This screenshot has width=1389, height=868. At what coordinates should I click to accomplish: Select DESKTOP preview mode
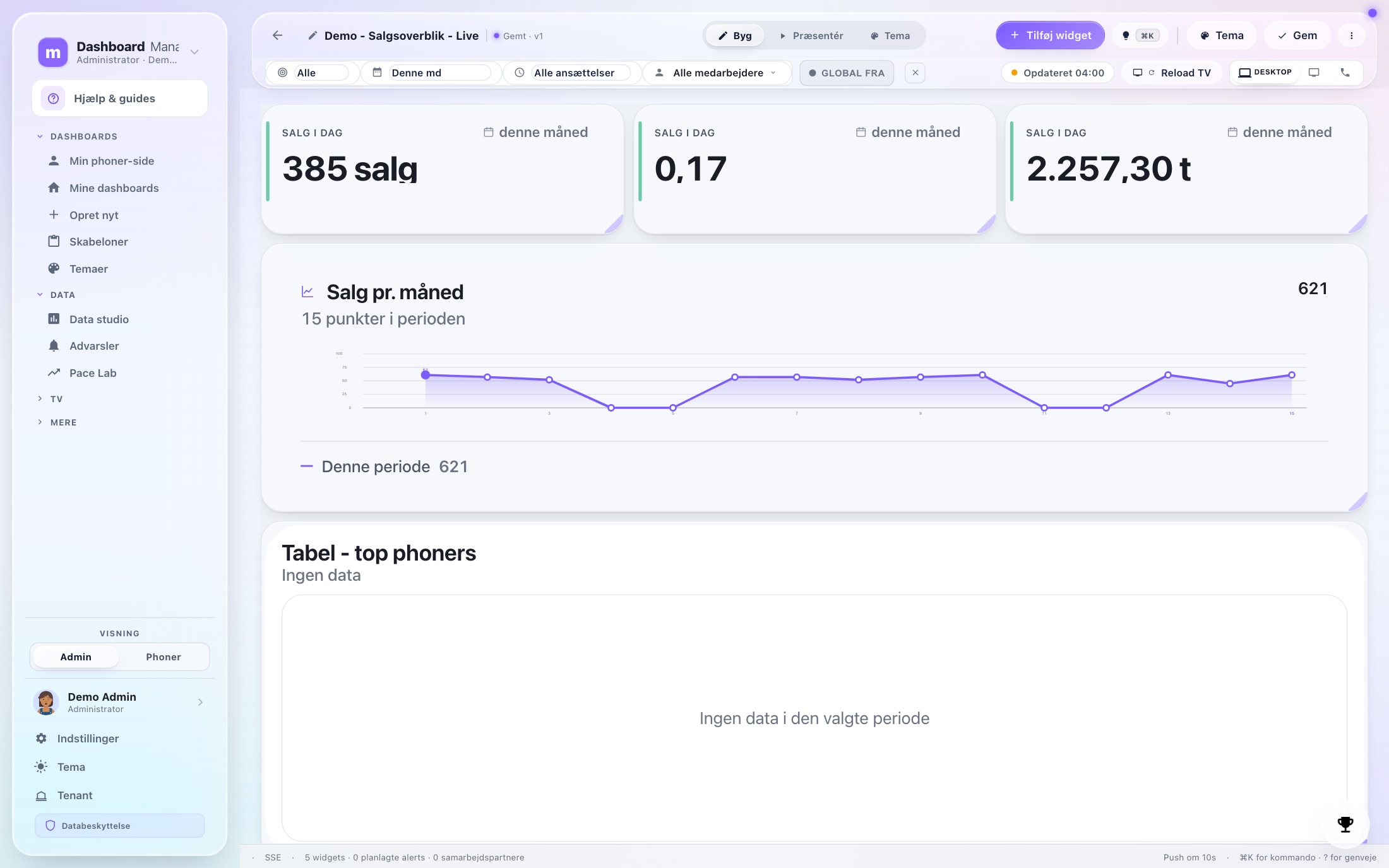(x=1265, y=73)
